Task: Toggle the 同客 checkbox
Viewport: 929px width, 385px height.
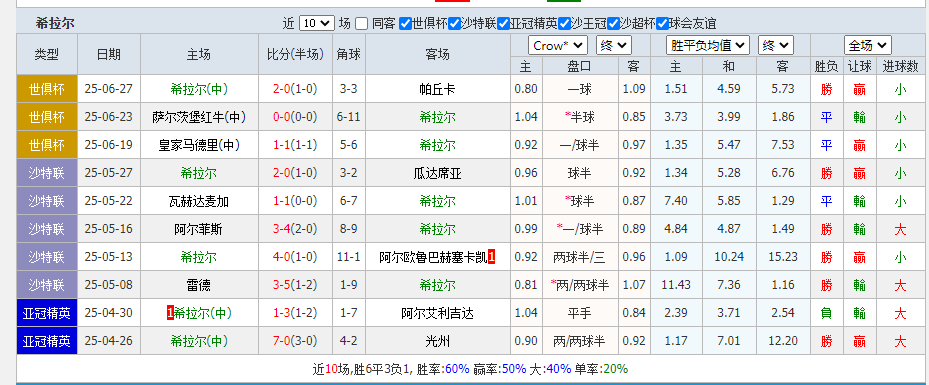Action: click(361, 24)
